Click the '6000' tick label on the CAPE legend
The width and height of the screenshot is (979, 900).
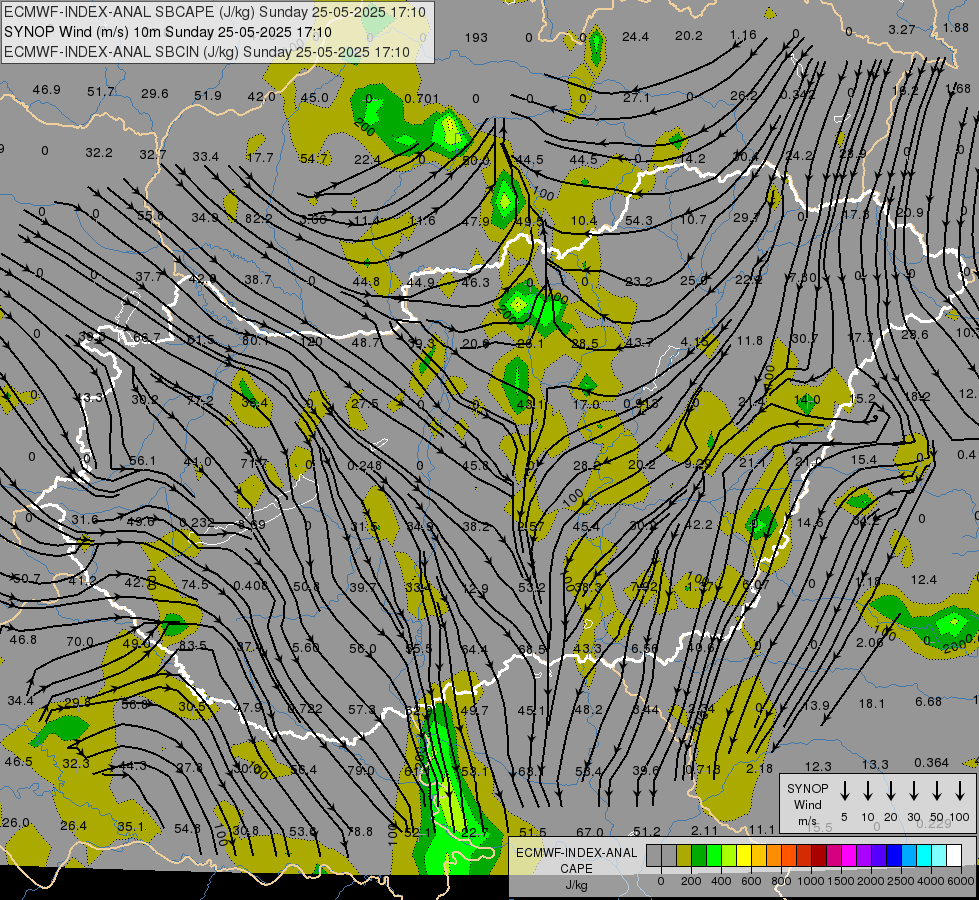961,881
